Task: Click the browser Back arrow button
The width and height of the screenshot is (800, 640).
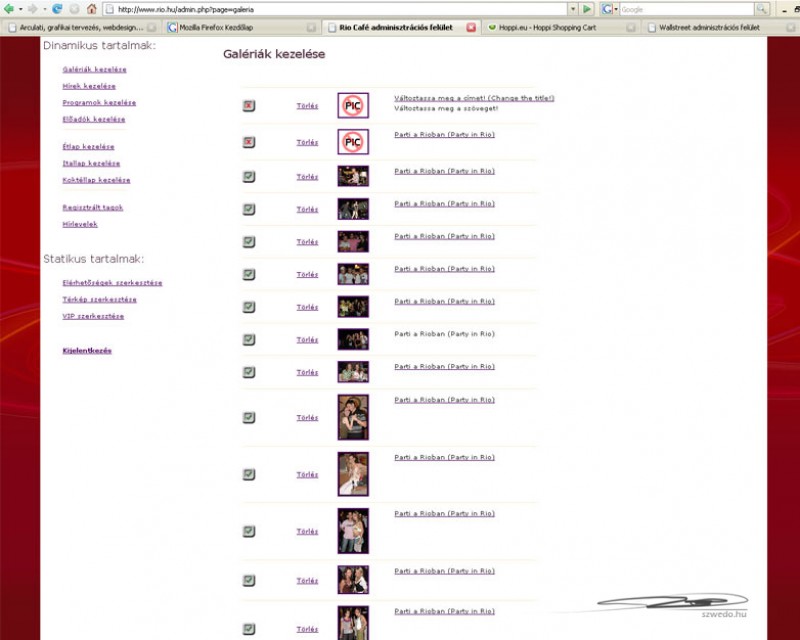Action: point(8,9)
